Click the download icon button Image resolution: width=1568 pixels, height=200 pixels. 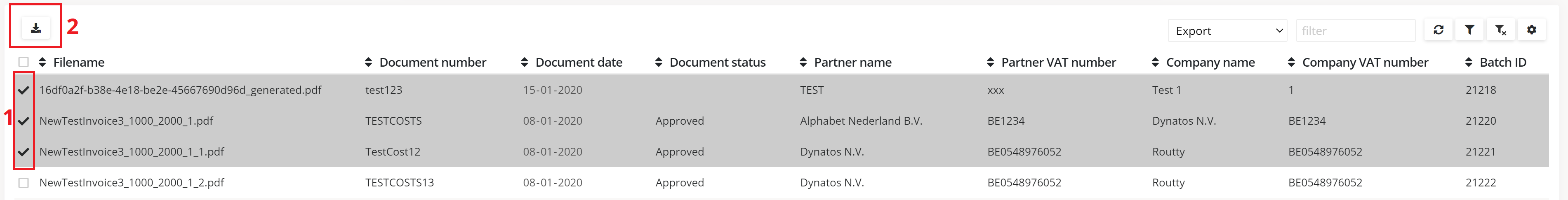[36, 28]
